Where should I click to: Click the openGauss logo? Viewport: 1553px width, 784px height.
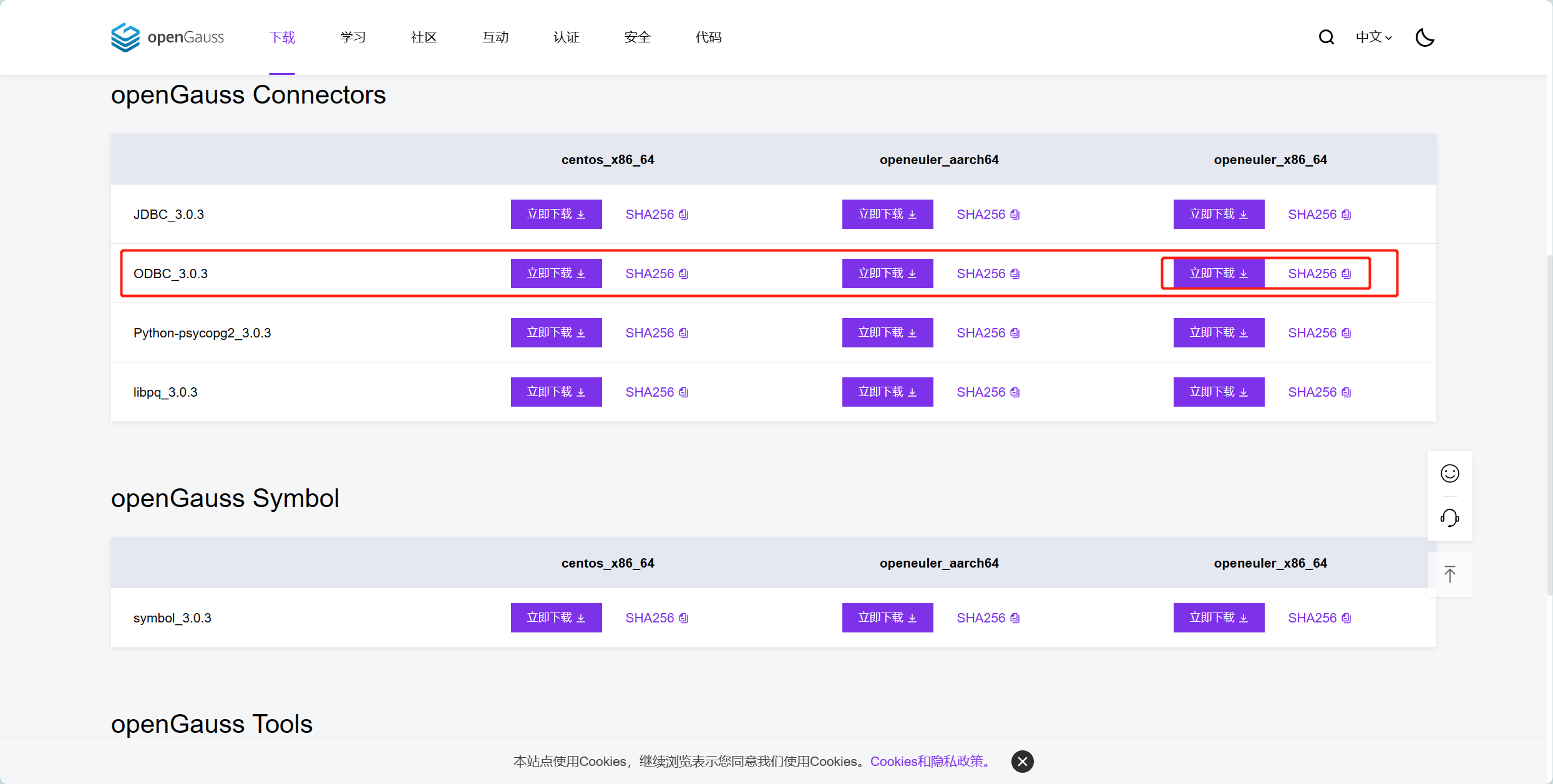point(167,37)
